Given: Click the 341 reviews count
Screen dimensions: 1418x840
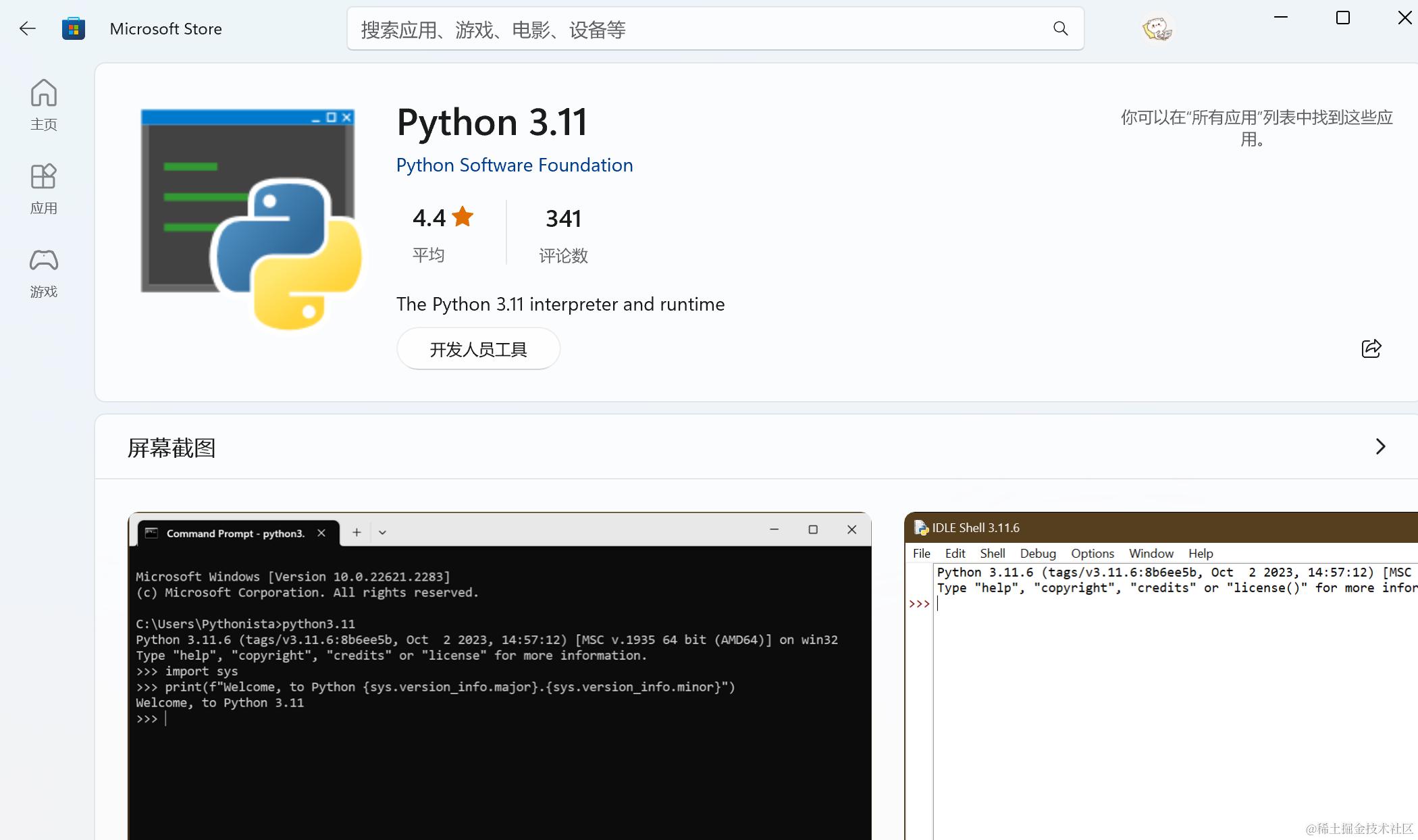Looking at the screenshot, I should (x=563, y=219).
